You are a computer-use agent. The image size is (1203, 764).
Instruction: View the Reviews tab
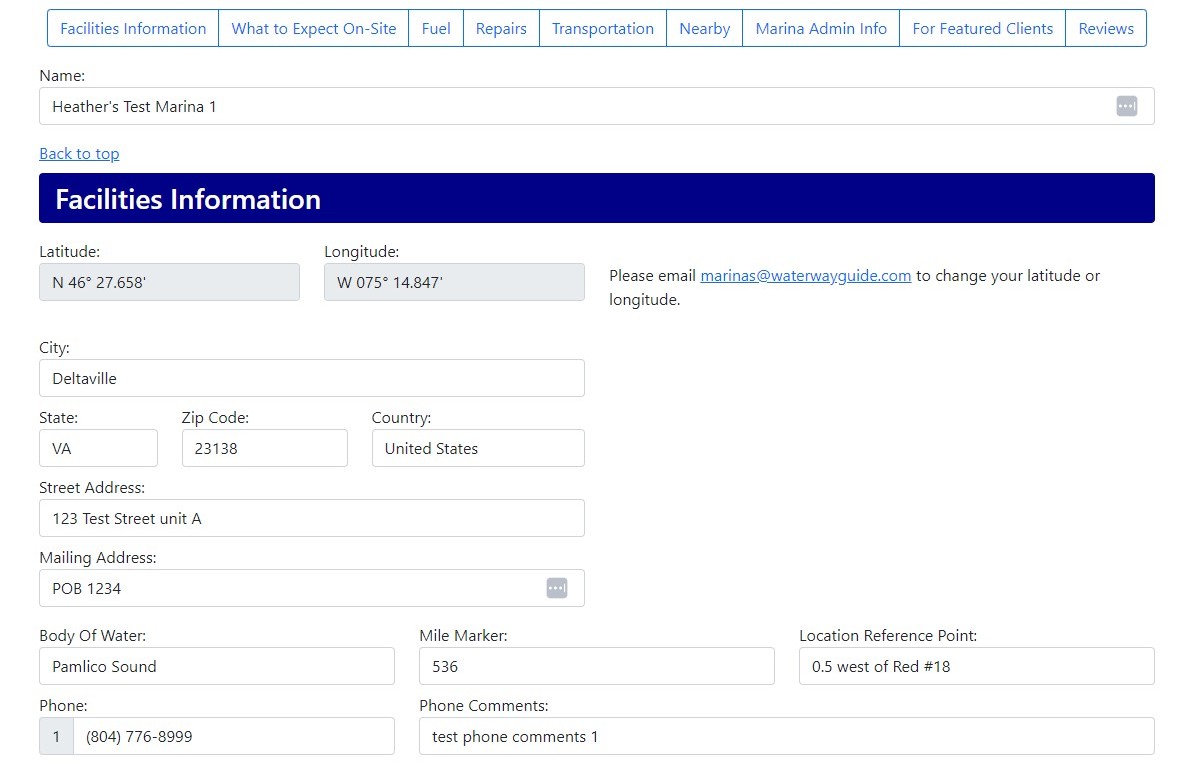click(1106, 28)
